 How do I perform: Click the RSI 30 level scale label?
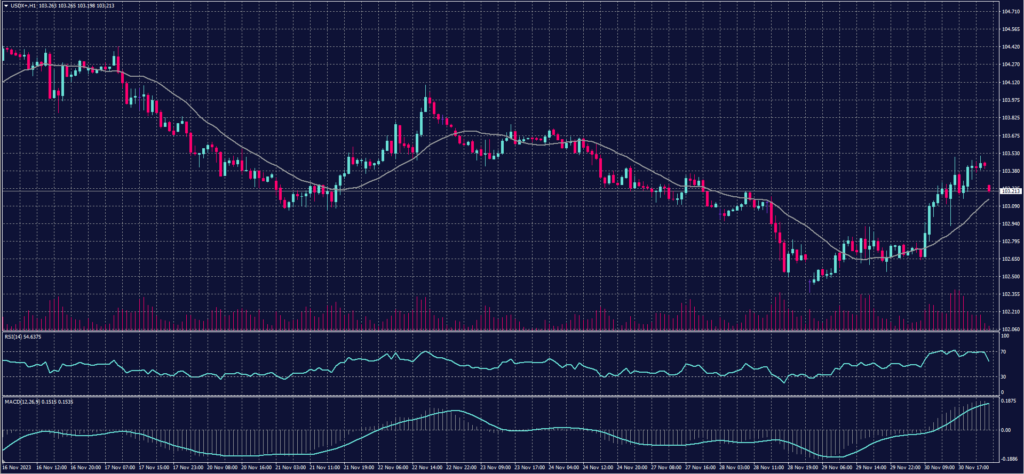click(1003, 377)
